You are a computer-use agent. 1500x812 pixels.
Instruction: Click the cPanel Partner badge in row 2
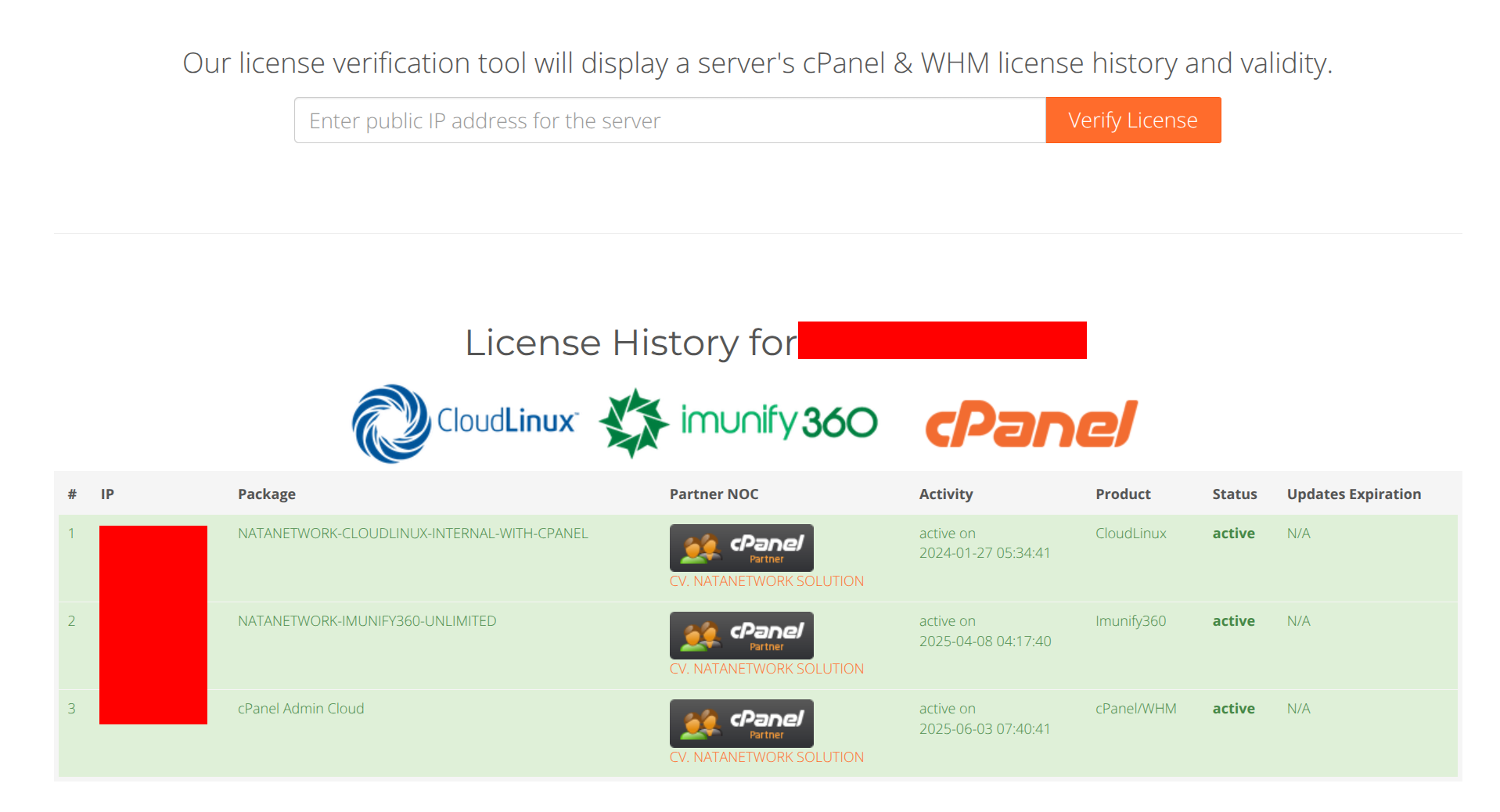(x=741, y=635)
